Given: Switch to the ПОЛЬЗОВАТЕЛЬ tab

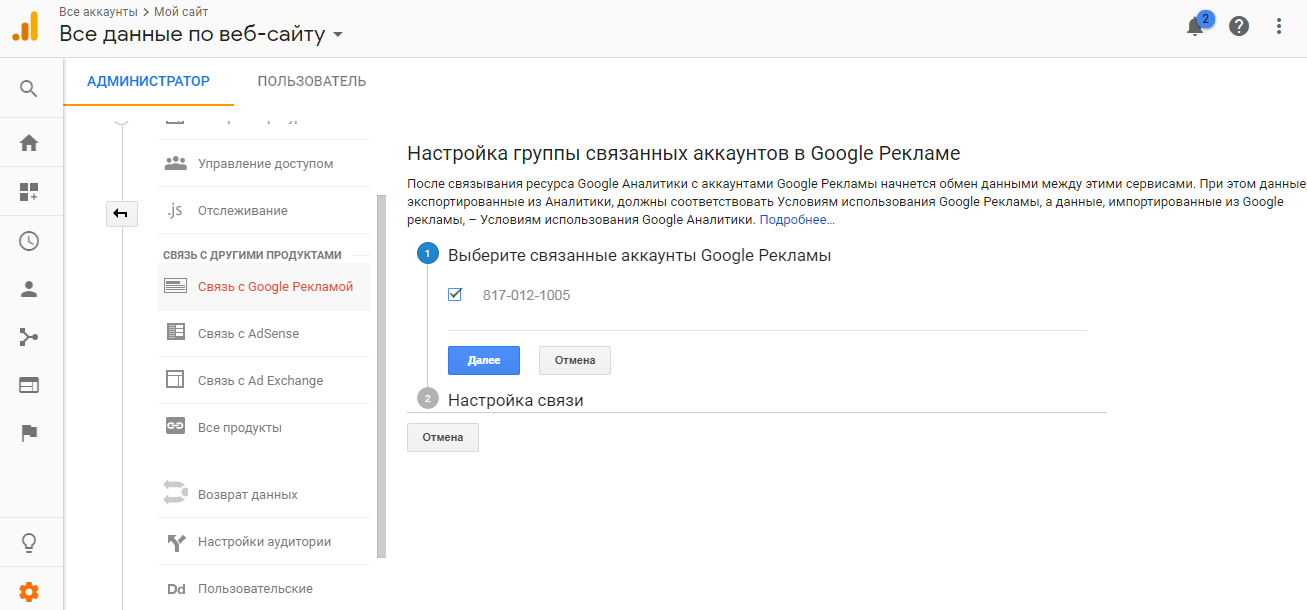Looking at the screenshot, I should click(311, 81).
